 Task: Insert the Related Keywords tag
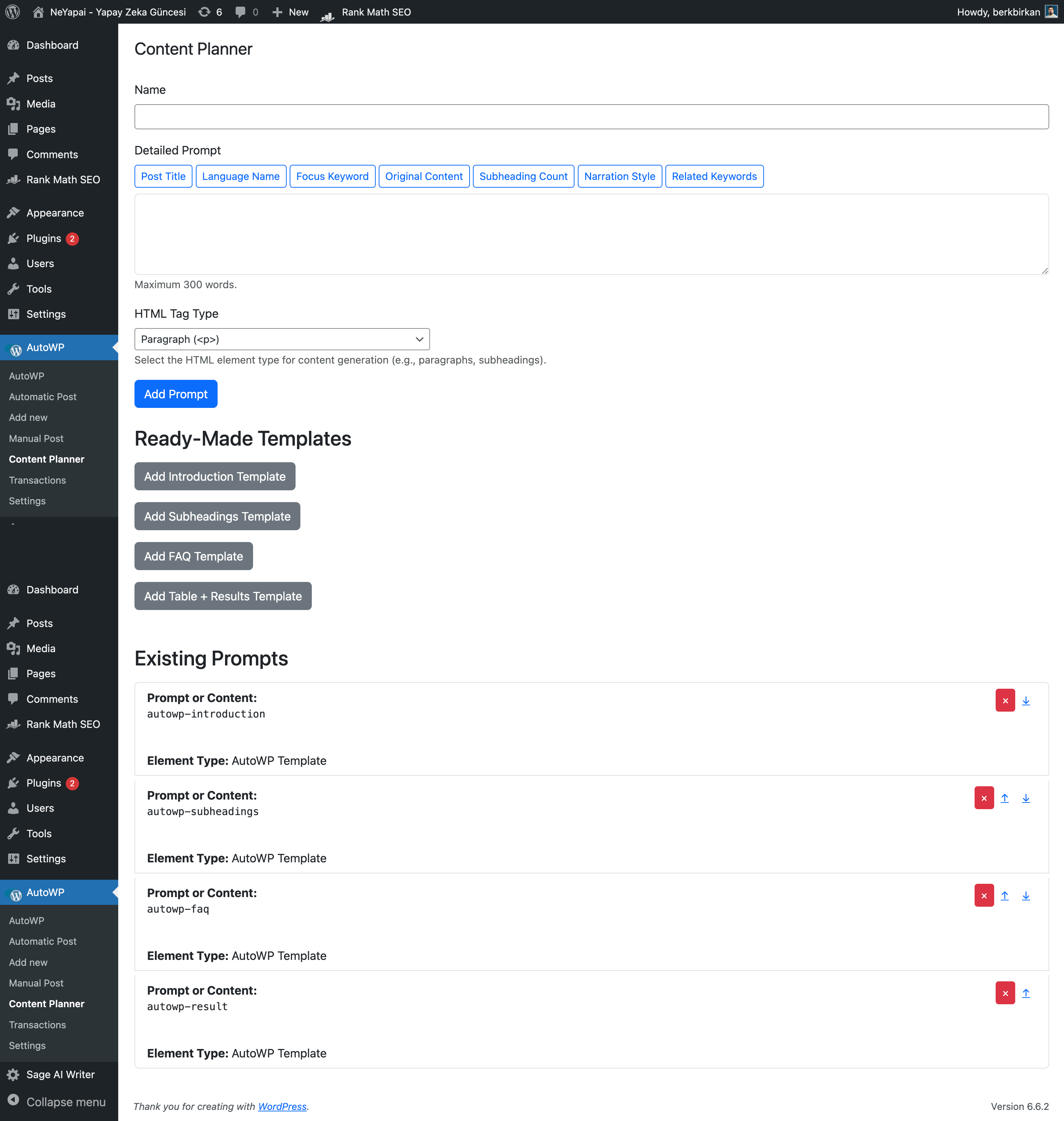(714, 177)
